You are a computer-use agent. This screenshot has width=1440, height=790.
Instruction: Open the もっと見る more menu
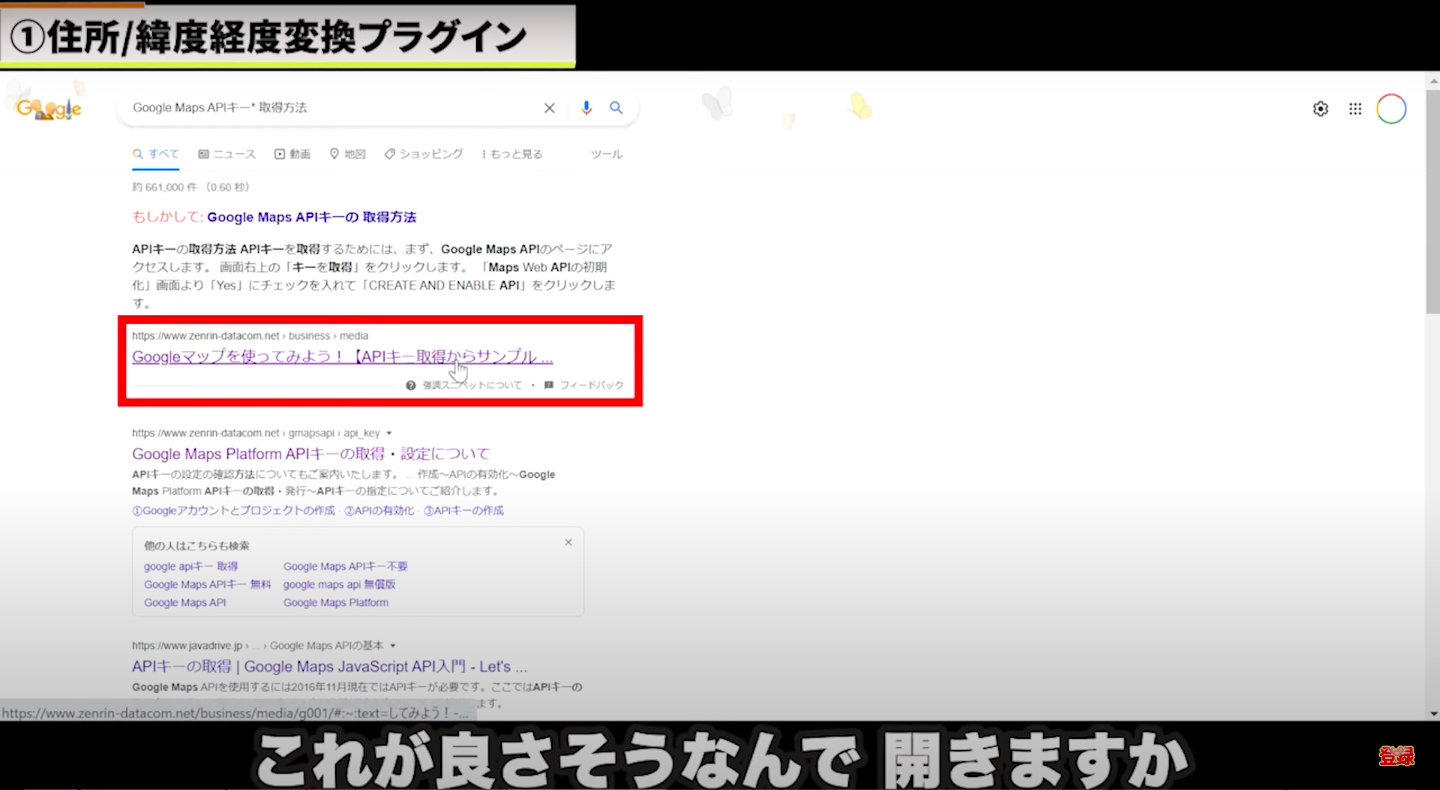click(x=512, y=154)
